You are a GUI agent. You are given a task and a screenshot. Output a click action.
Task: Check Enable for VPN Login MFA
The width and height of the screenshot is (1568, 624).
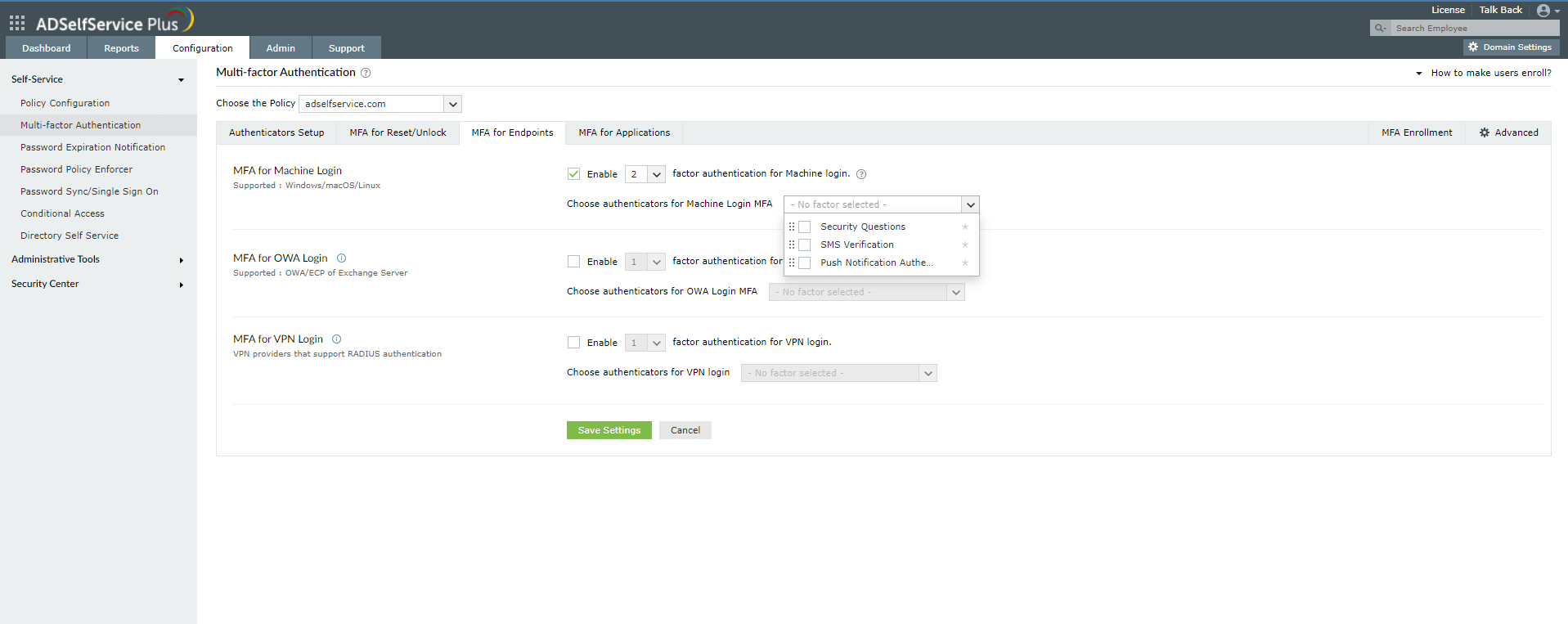coord(573,343)
